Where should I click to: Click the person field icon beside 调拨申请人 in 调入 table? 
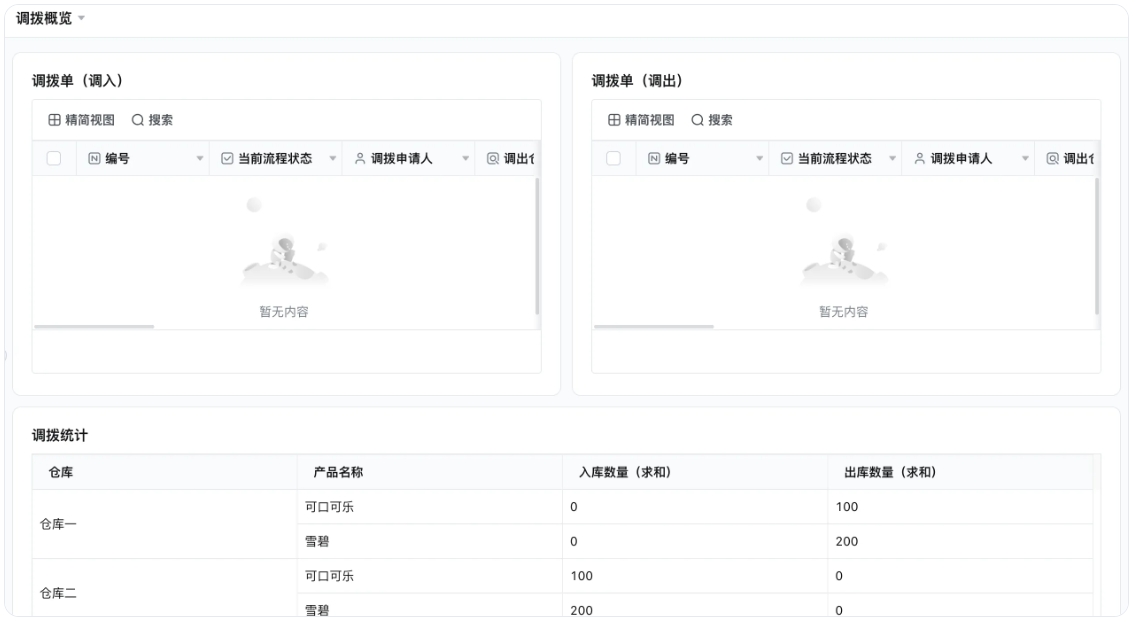click(x=358, y=158)
